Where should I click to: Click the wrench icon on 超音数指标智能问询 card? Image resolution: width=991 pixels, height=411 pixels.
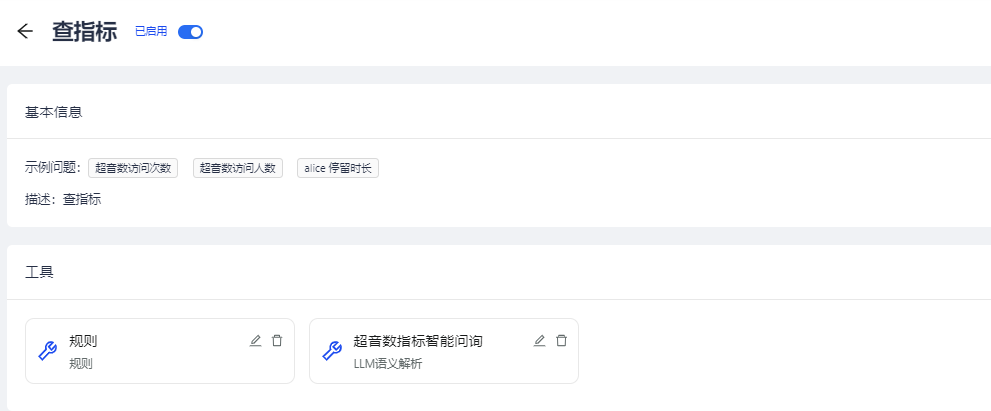331,351
